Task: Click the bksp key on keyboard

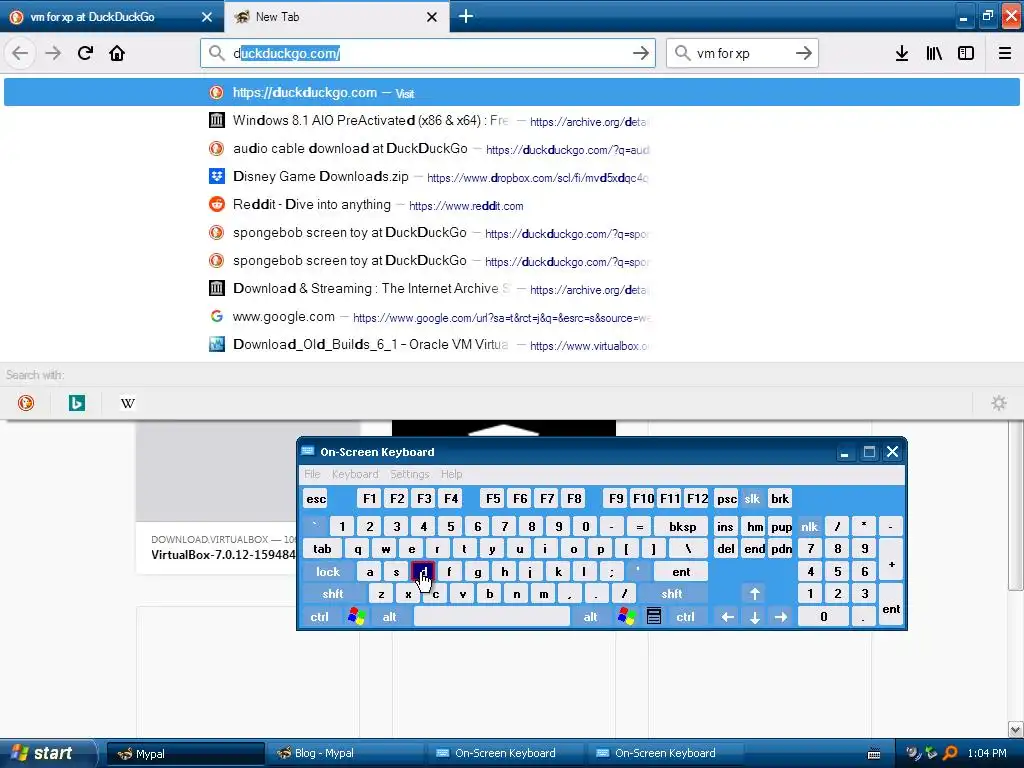Action: pos(682,526)
